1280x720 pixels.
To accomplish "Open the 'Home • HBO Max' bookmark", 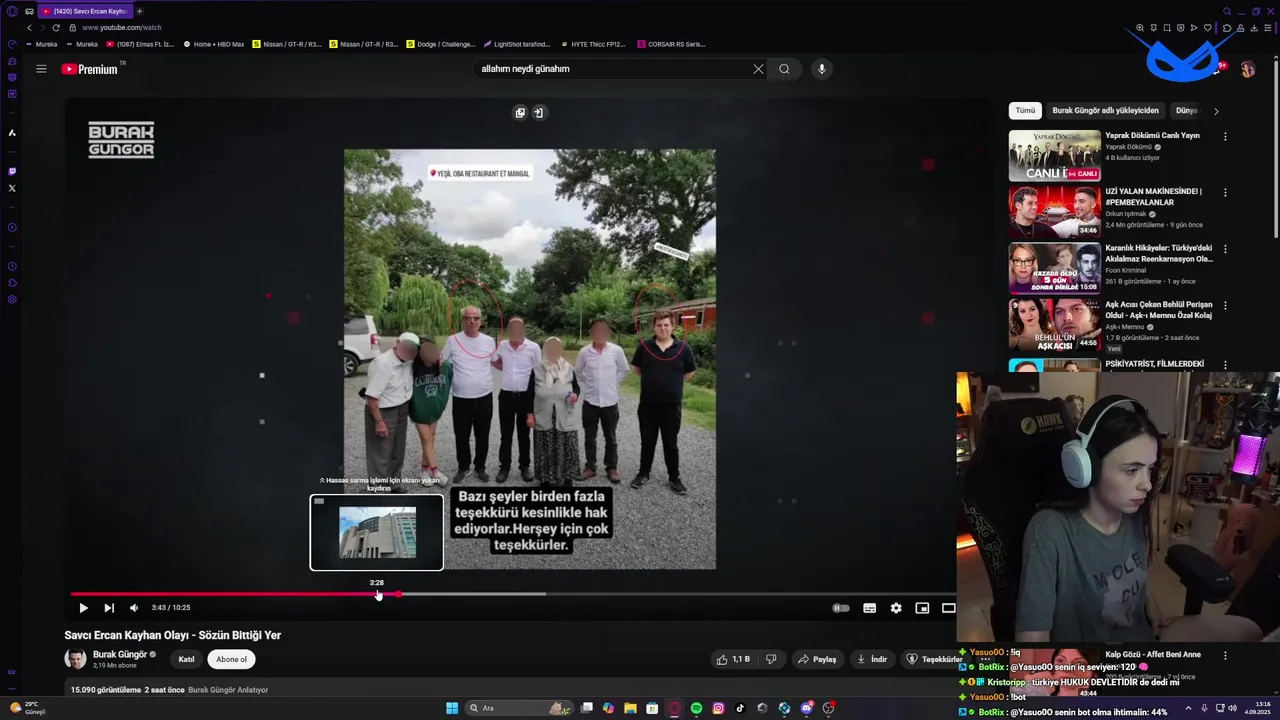I will 214,44.
